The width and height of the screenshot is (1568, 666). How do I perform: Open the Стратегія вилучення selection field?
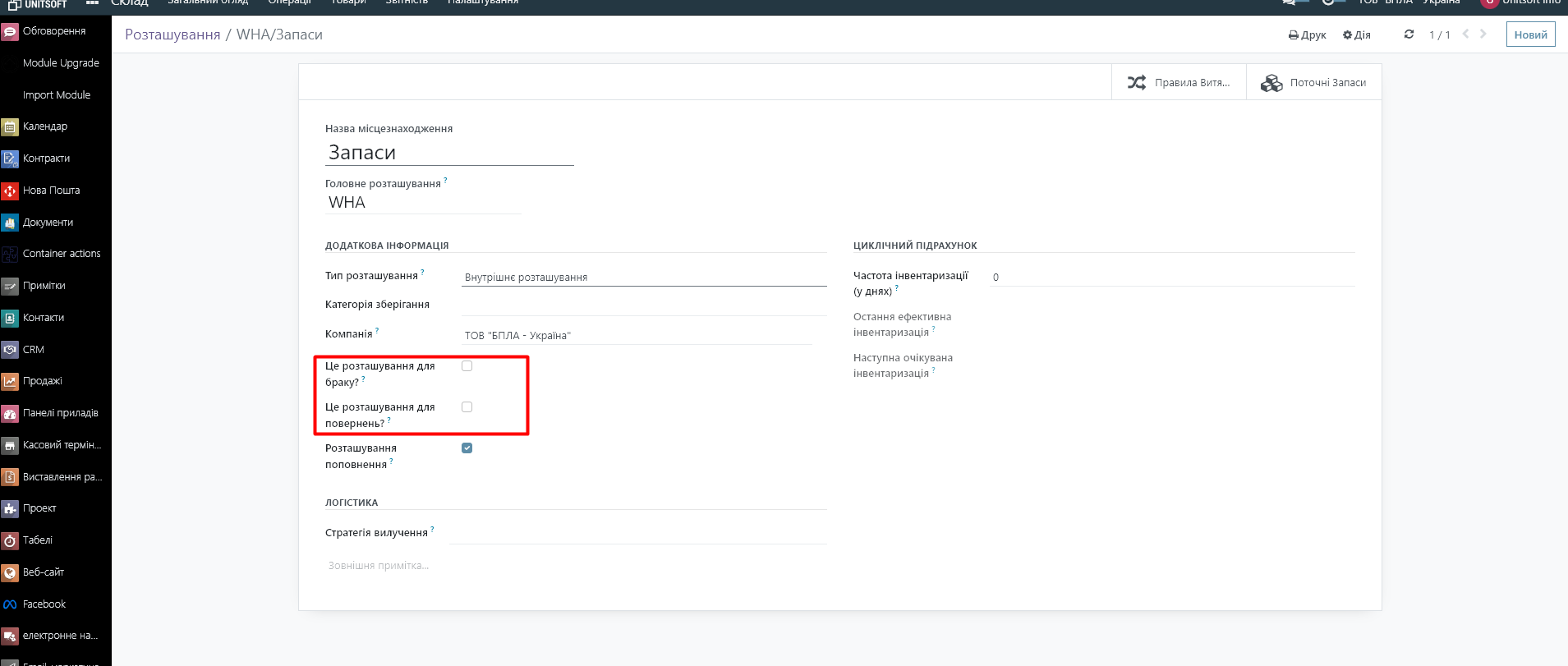coord(637,533)
